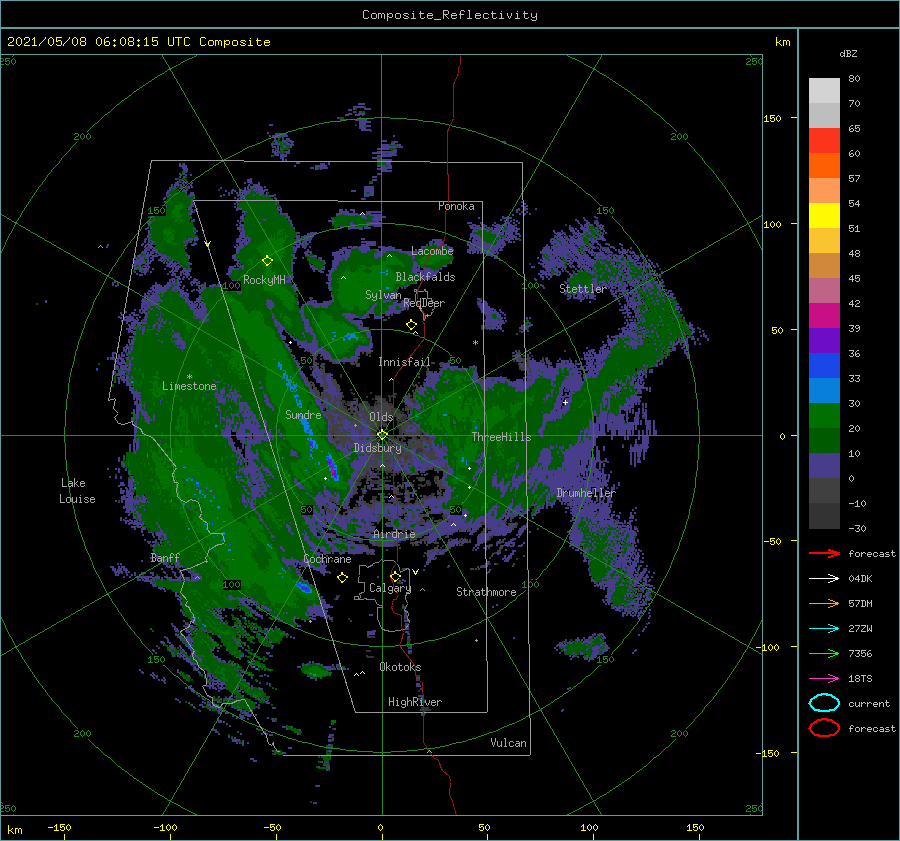
Task: Click the white plus marker east of ThreeHills
Action: 565,402
